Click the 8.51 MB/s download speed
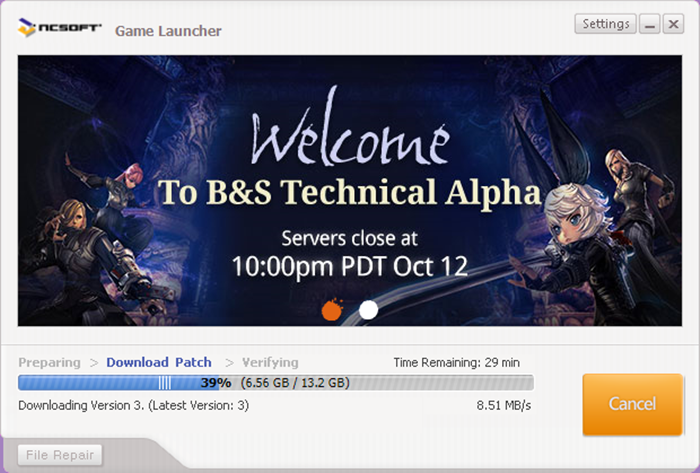 pos(504,405)
